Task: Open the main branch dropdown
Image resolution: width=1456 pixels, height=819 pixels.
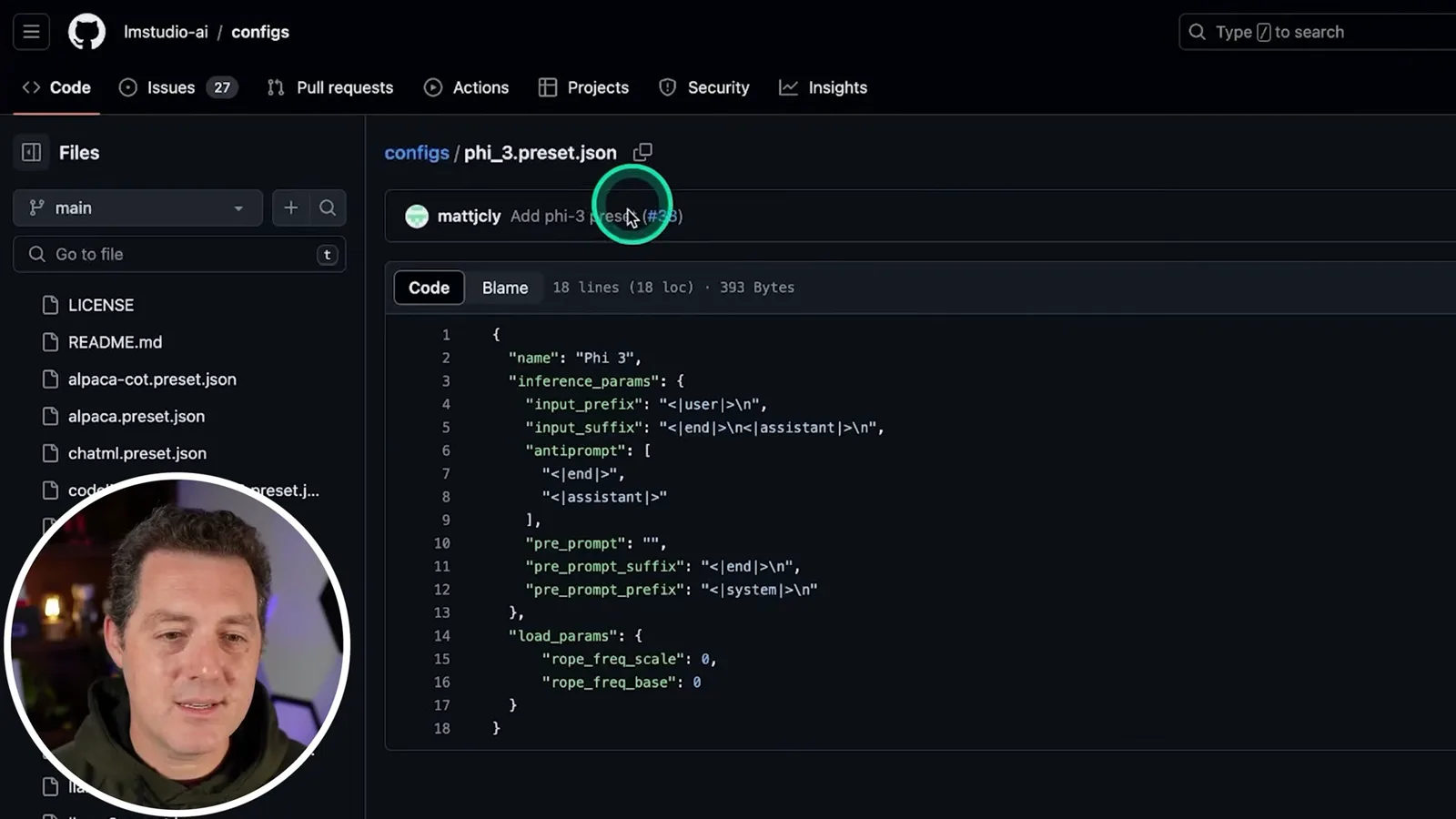Action: 137,207
